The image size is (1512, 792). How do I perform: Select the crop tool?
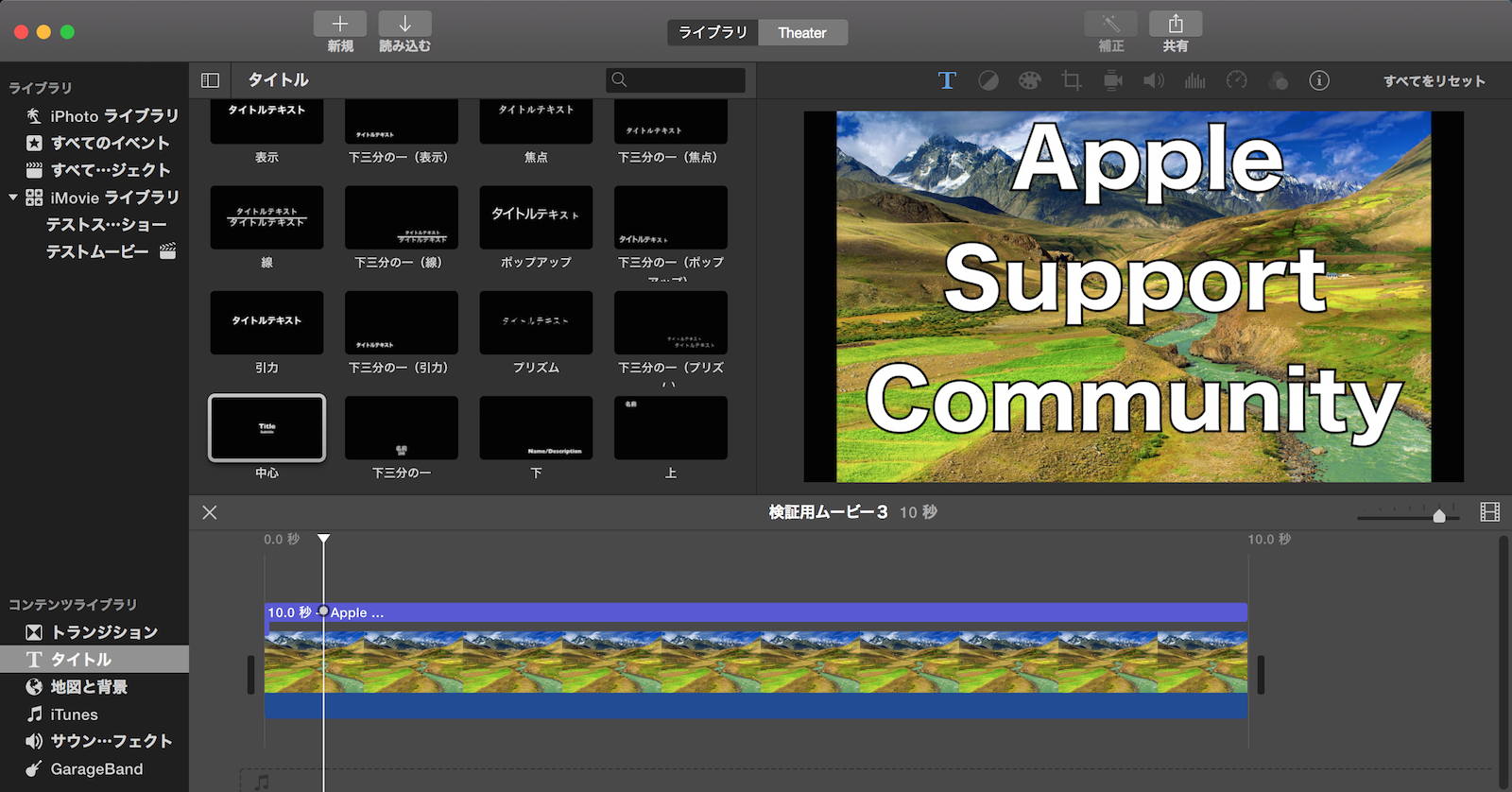pos(1072,80)
